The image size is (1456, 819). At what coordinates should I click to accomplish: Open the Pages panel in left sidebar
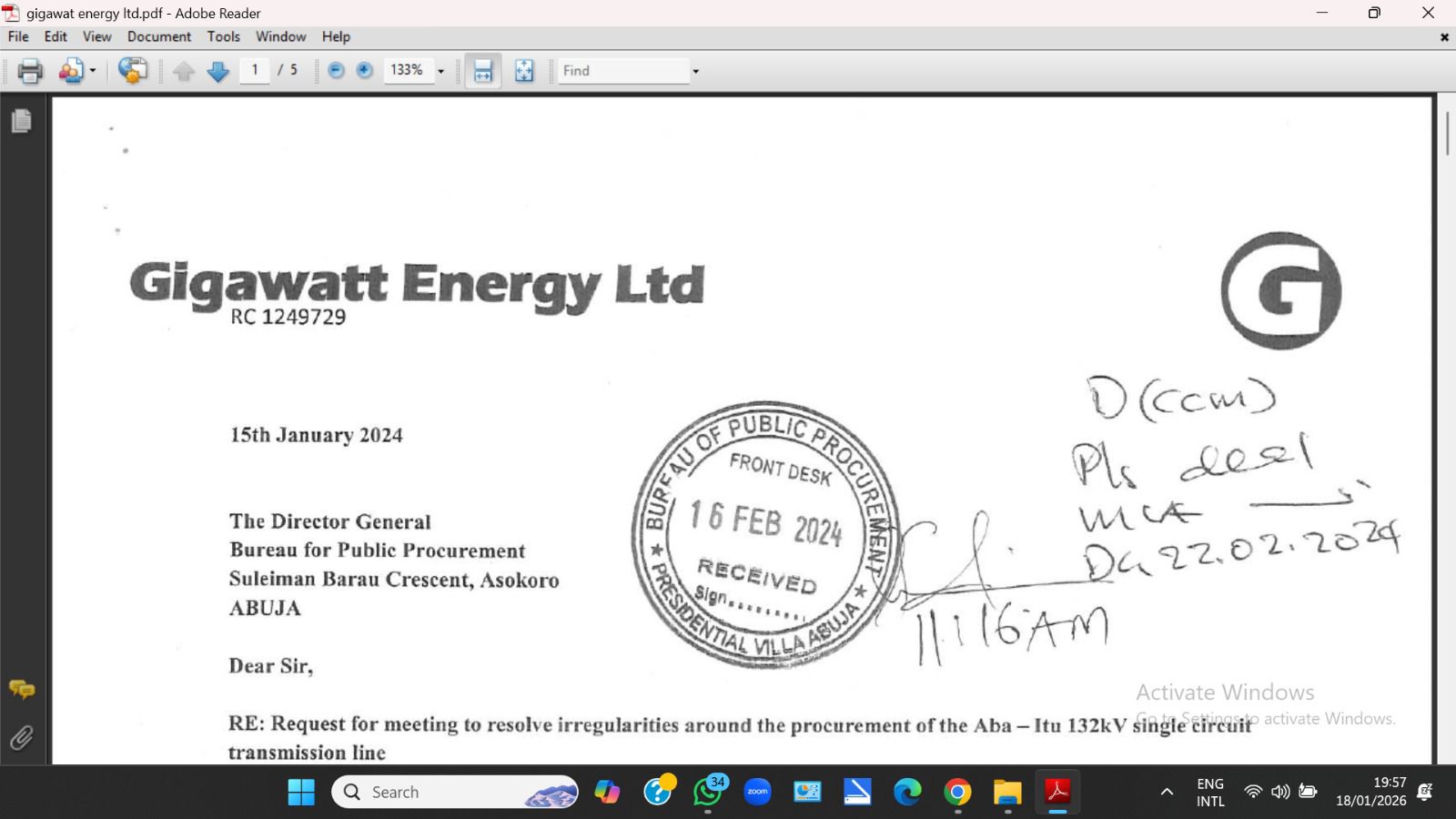[x=22, y=121]
